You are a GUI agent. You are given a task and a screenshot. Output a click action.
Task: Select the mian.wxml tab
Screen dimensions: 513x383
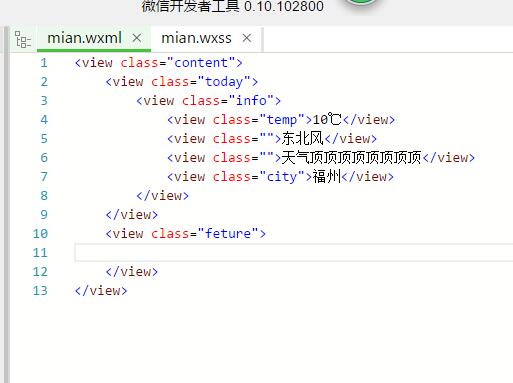click(84, 38)
